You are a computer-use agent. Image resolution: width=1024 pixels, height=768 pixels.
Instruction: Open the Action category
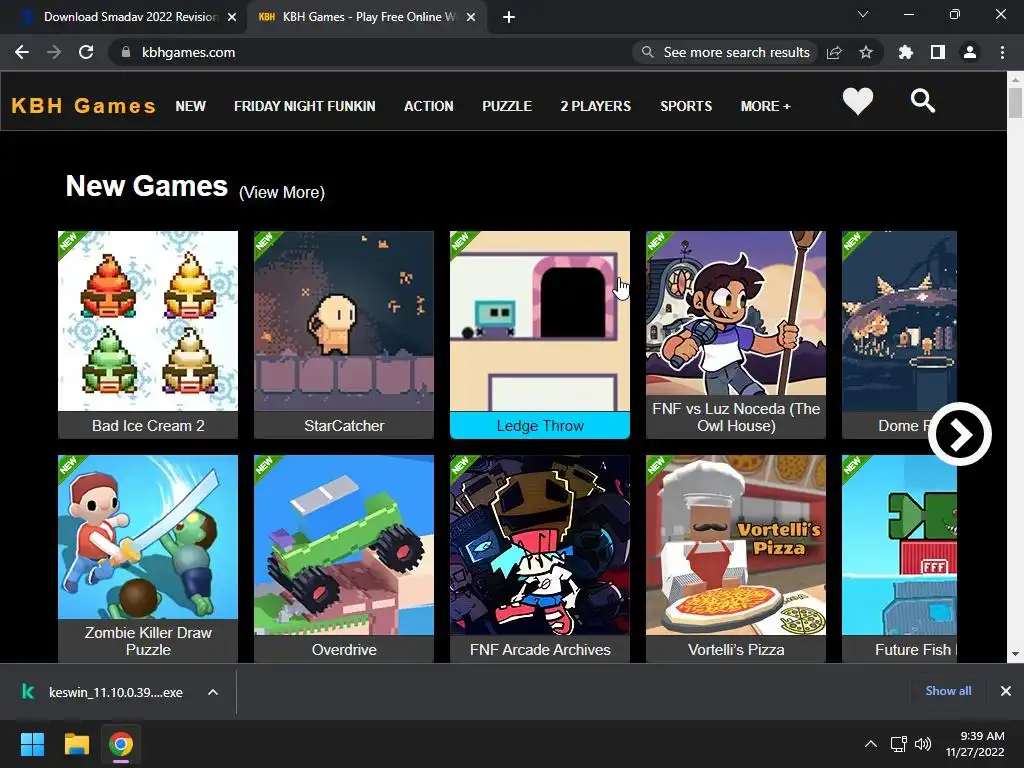[x=428, y=106]
